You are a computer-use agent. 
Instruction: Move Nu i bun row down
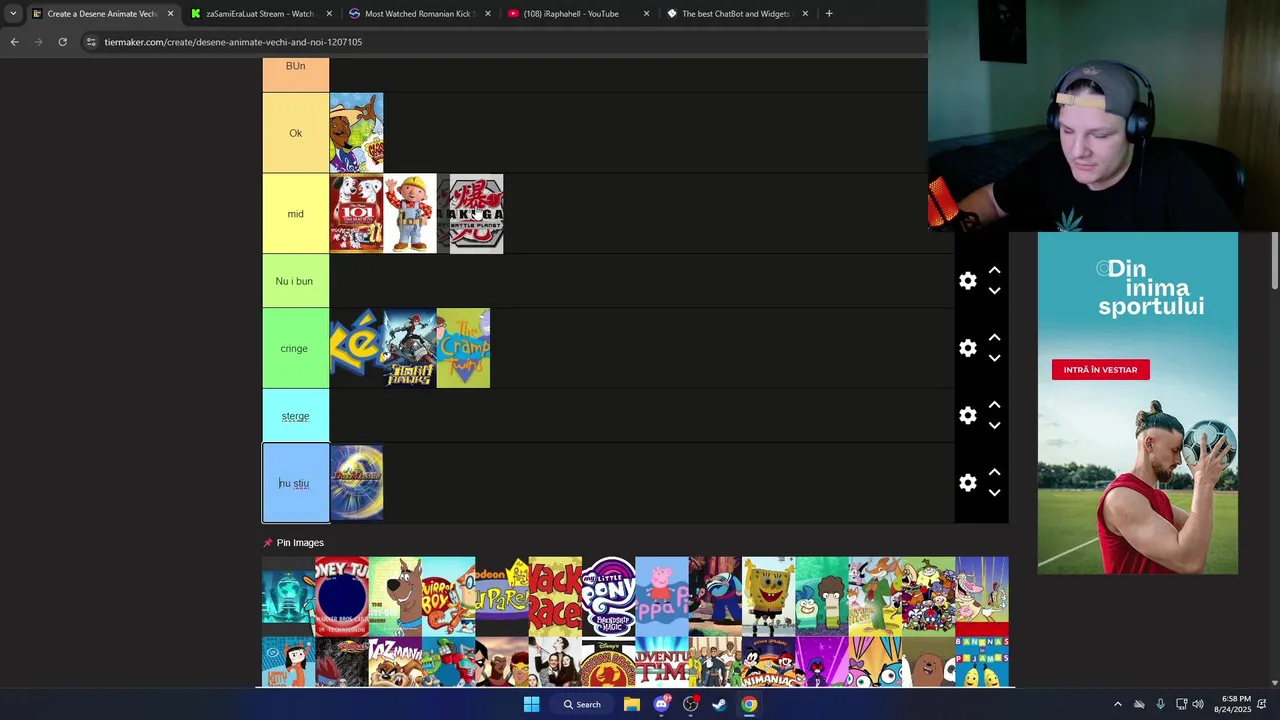tap(994, 291)
